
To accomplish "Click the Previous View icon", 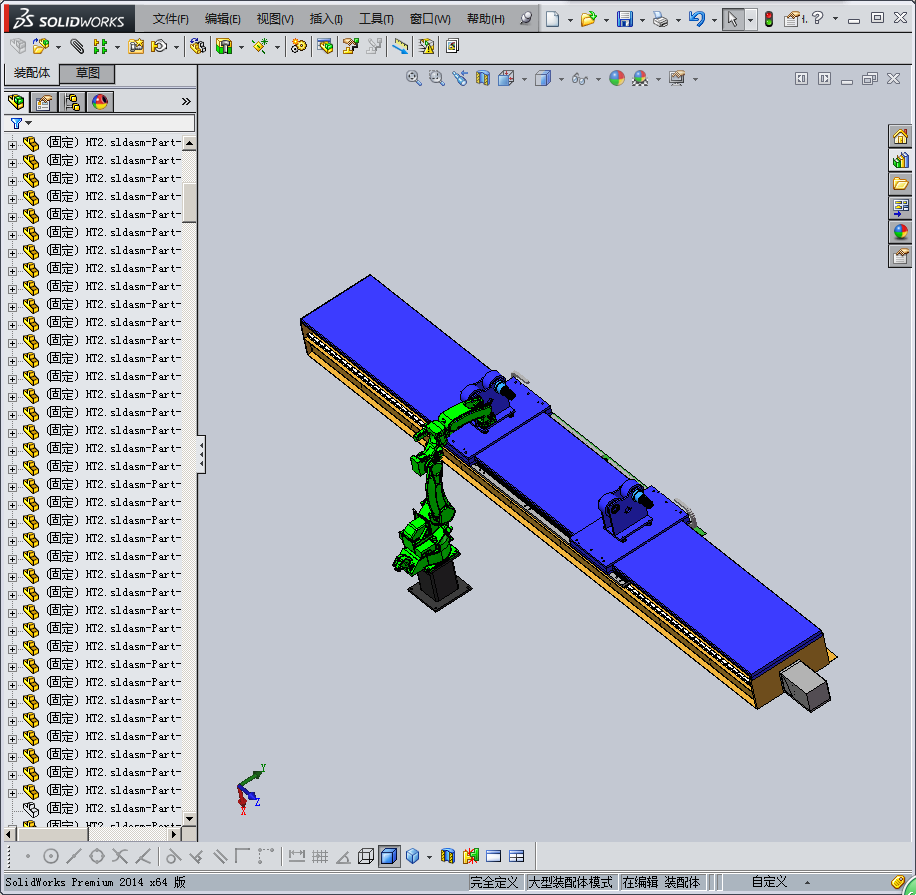I will (460, 78).
